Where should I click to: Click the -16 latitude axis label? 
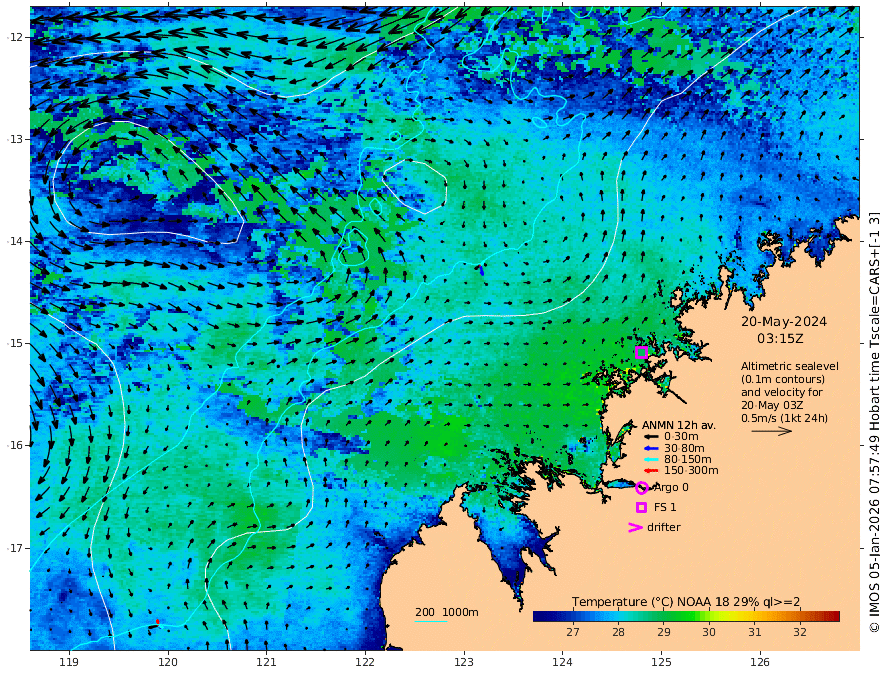(14, 445)
